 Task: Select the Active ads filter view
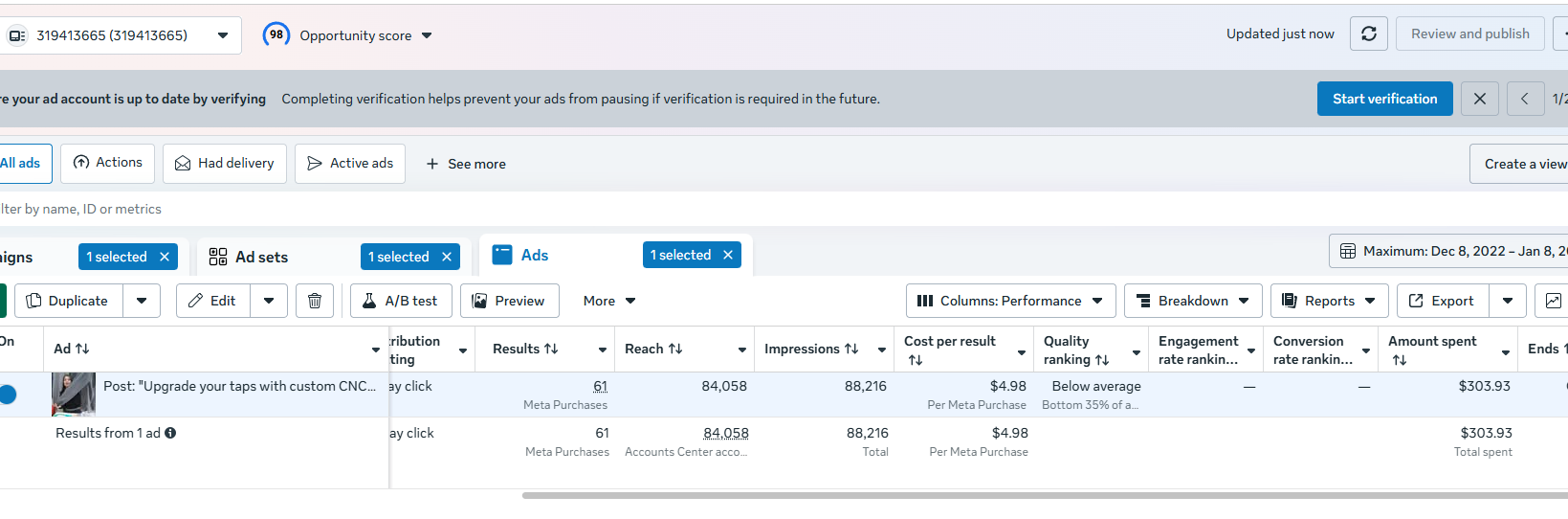350,164
